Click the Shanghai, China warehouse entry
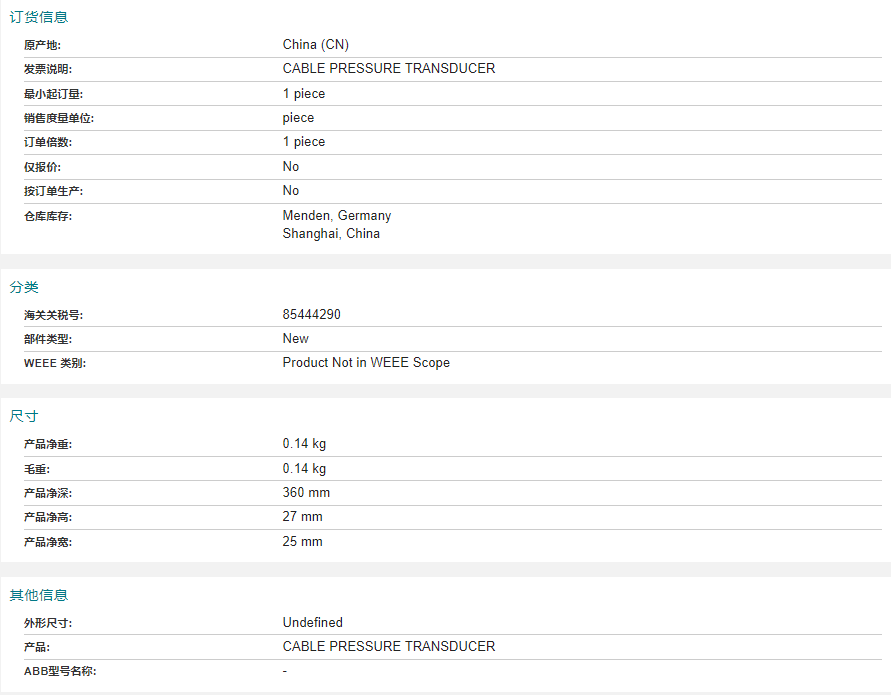 [x=331, y=234]
